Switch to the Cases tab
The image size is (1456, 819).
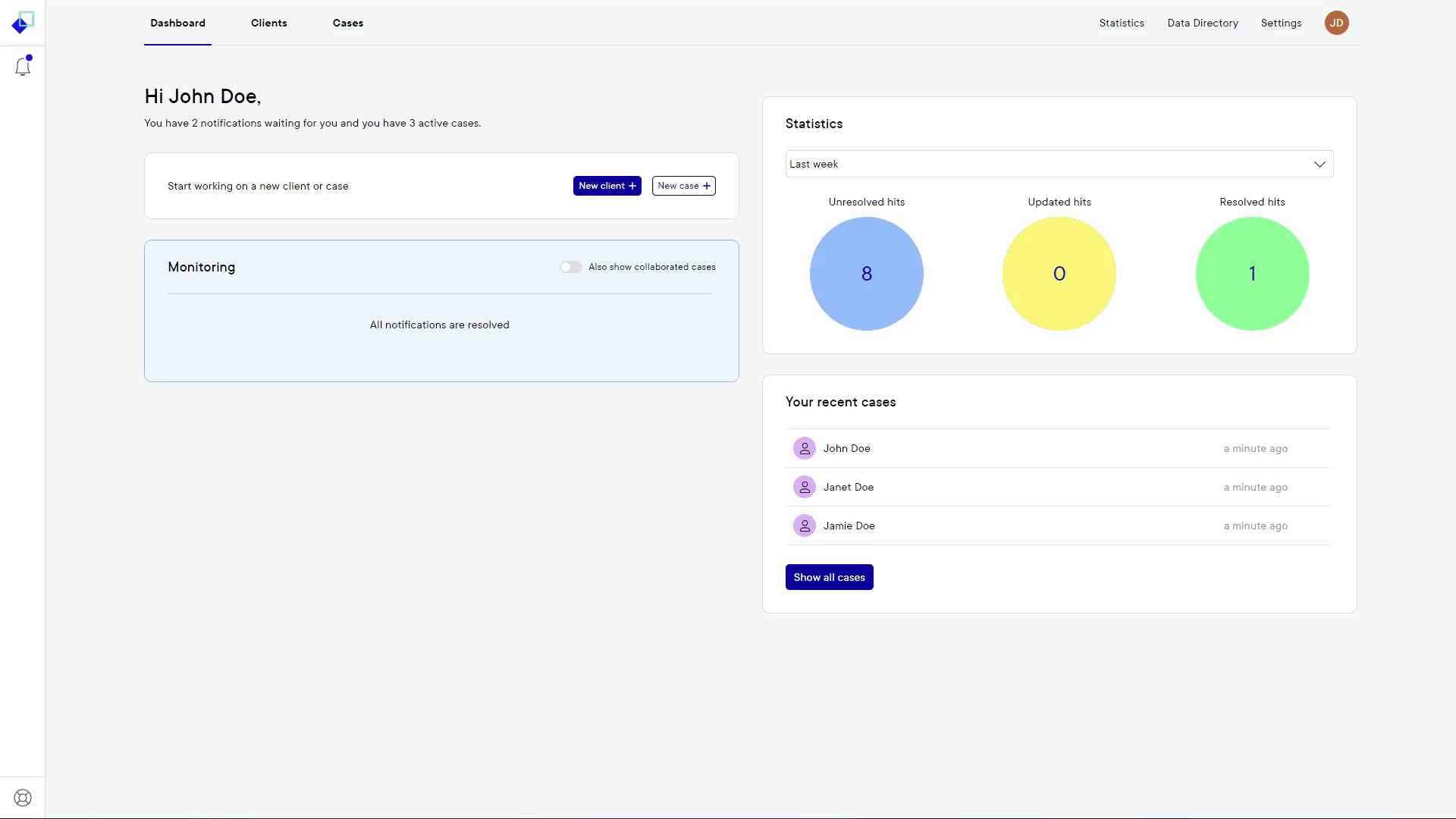[x=348, y=22]
